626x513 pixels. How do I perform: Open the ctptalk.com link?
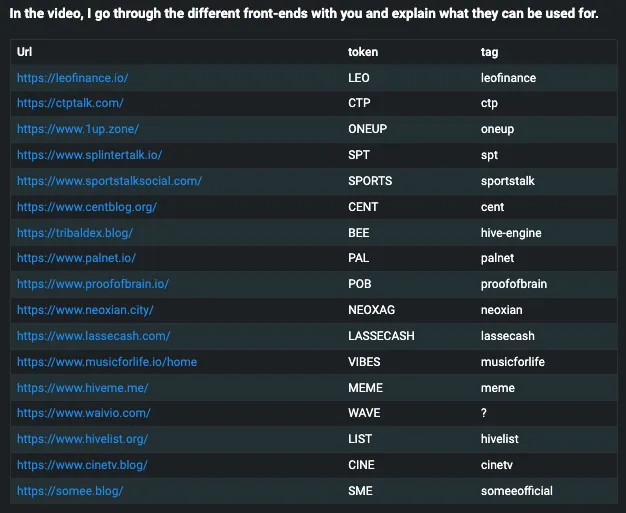pyautogui.click(x=70, y=103)
